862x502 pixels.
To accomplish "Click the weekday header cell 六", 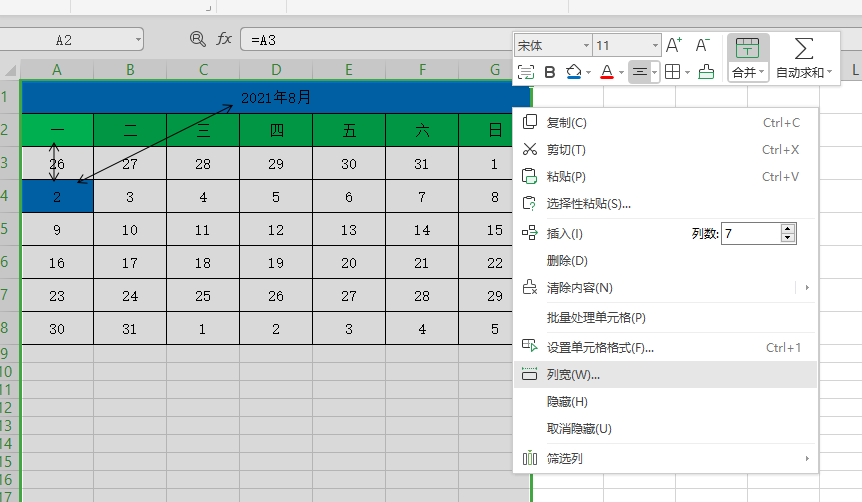I will click(422, 130).
